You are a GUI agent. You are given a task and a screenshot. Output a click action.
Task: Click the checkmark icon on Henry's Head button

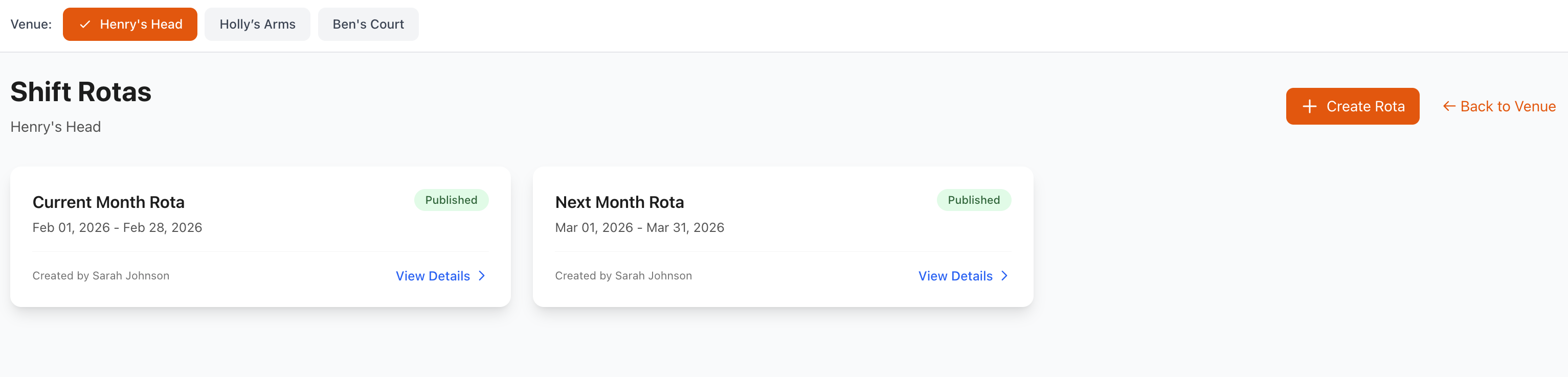point(85,25)
